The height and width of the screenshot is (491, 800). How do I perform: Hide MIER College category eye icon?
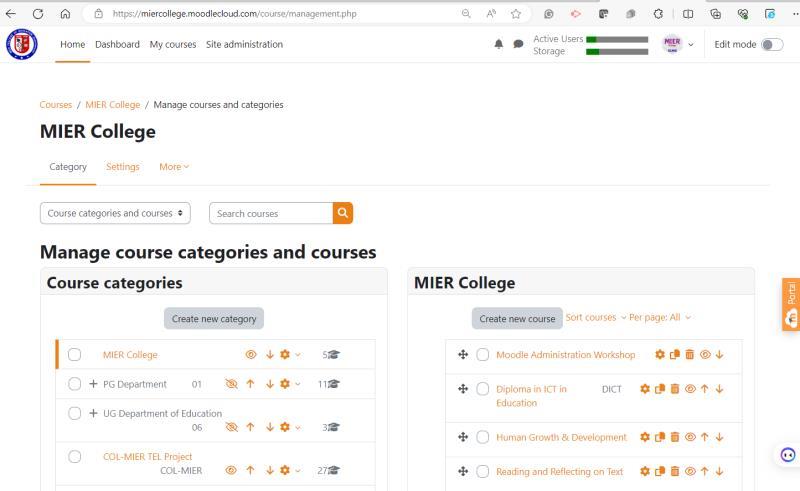(x=251, y=354)
